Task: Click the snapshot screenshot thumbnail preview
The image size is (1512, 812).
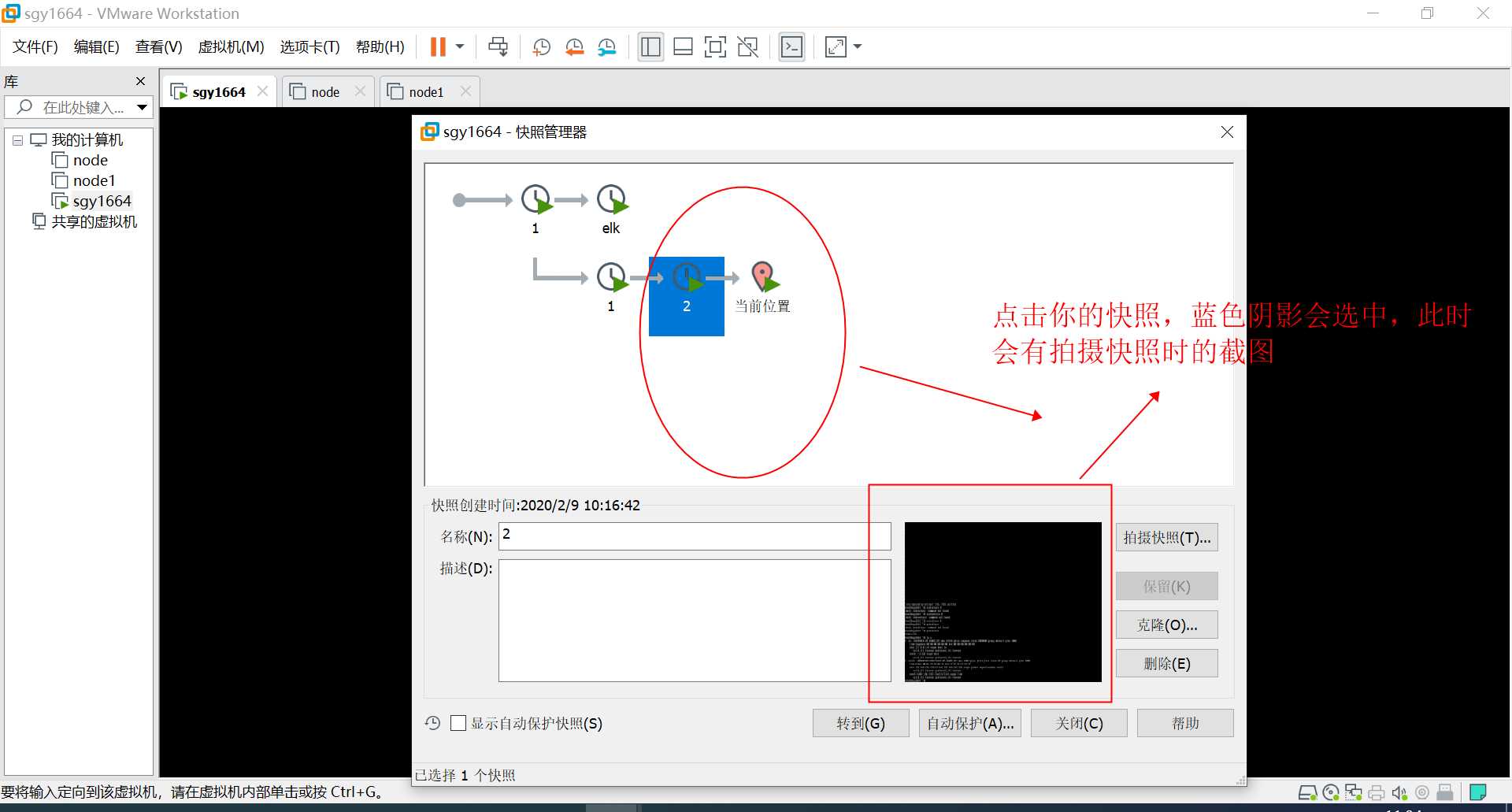Action: tap(1002, 602)
